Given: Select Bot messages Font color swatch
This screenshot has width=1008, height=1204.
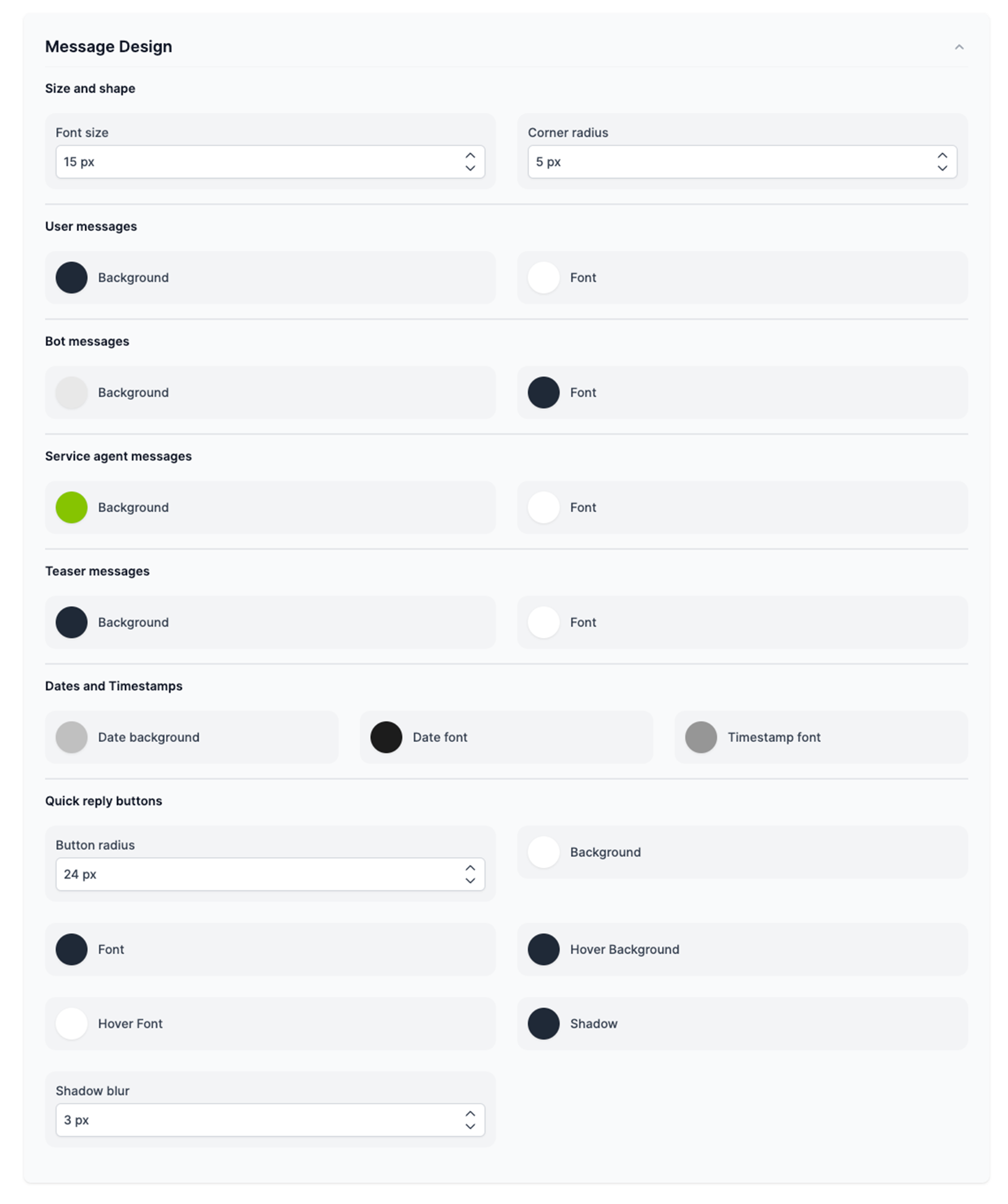Looking at the screenshot, I should [x=543, y=393].
